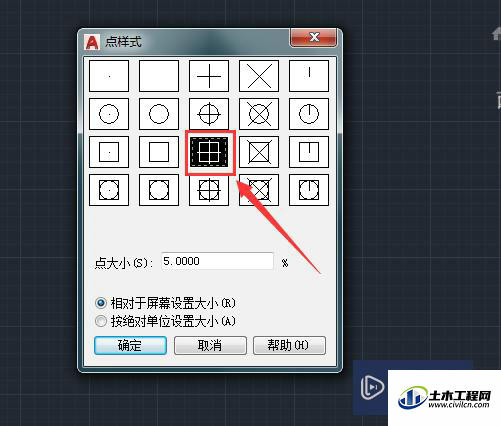
Task: Select the single dot point style
Action: click(x=109, y=76)
